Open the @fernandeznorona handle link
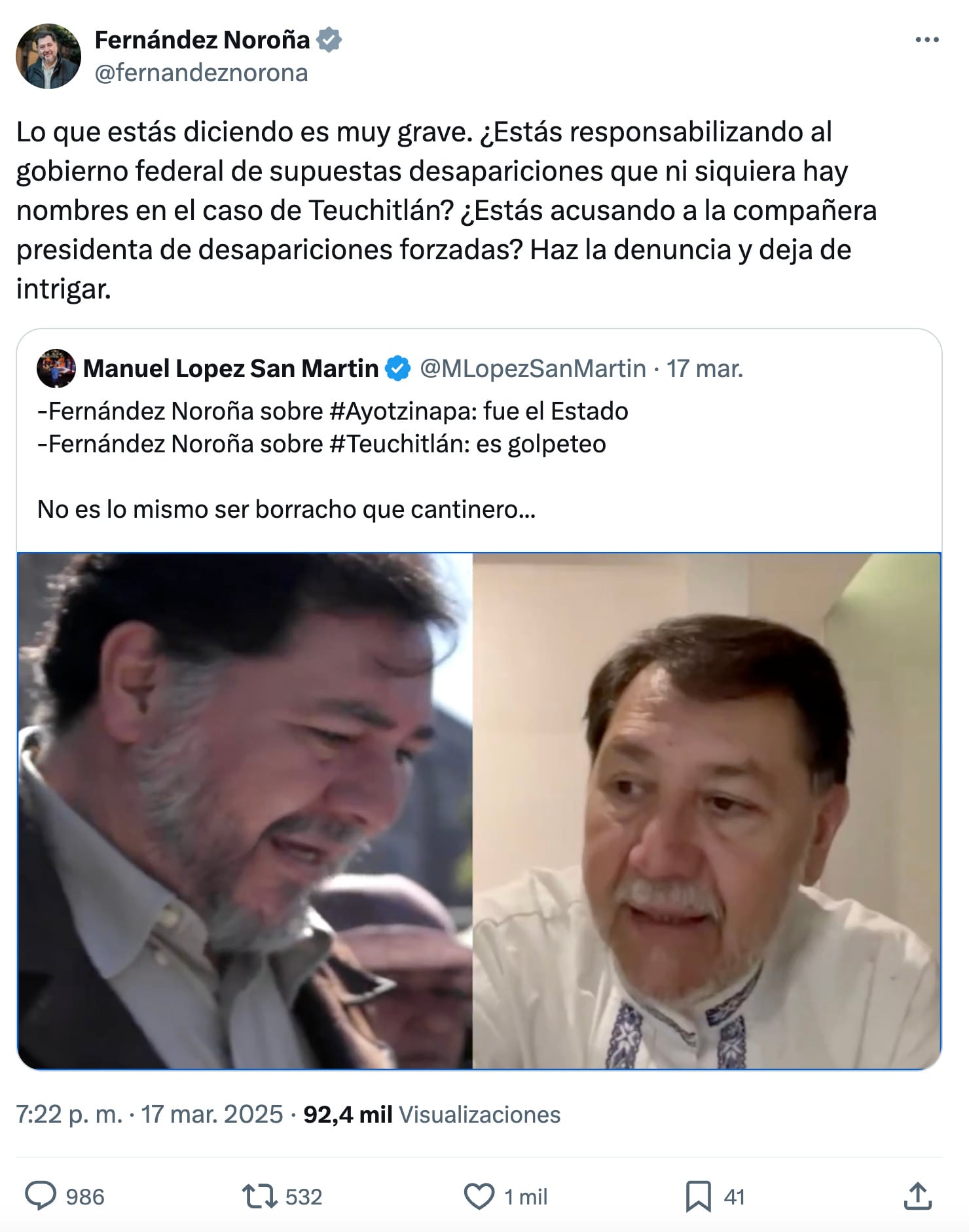Screen dimensions: 969x1232 (x=201, y=73)
